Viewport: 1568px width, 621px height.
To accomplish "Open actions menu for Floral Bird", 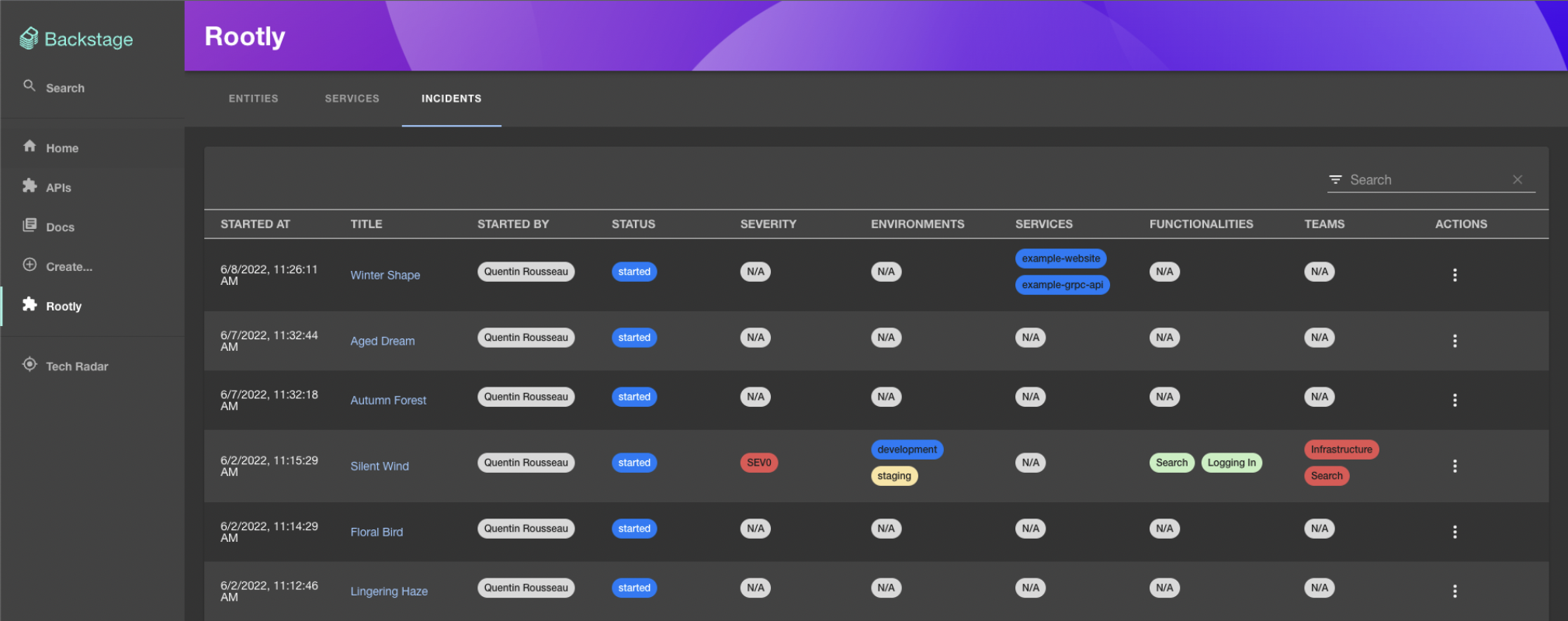I will [x=1455, y=533].
